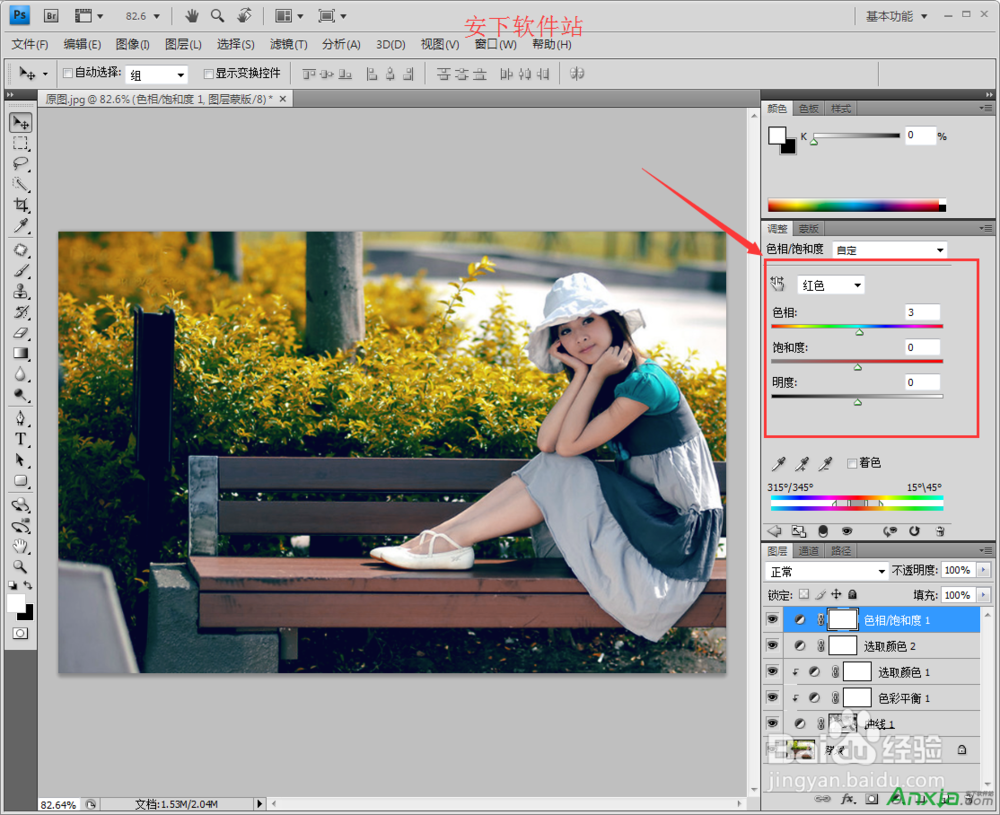Switch to the 色板 tab
1000x815 pixels.
coord(809,108)
